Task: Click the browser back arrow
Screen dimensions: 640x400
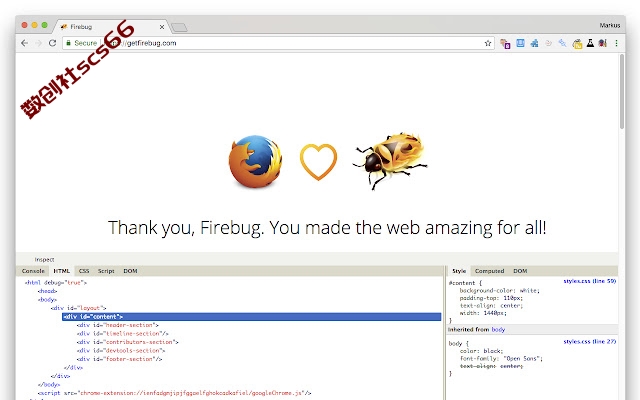Action: (x=24, y=43)
